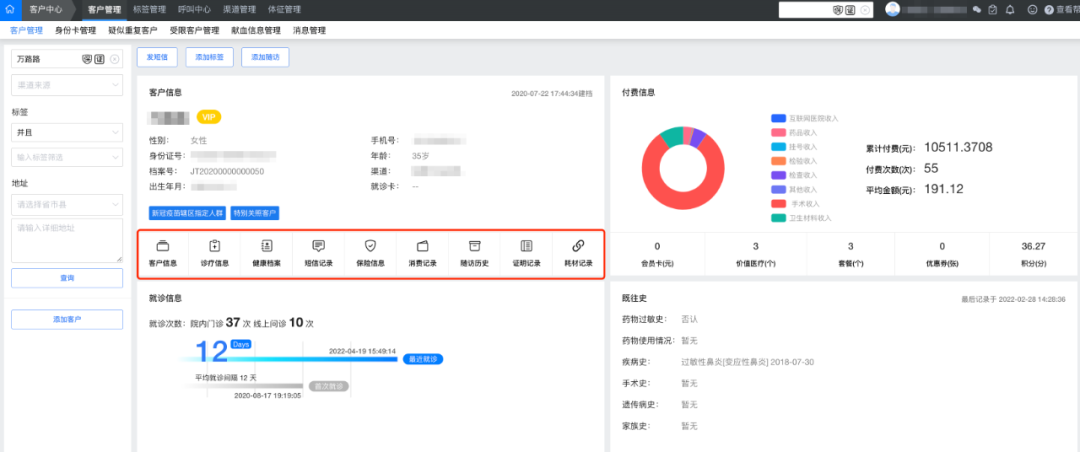1080x452 pixels.
Task: Open the 请选择省市县 region dropdown
Action: pyautogui.click(x=68, y=204)
